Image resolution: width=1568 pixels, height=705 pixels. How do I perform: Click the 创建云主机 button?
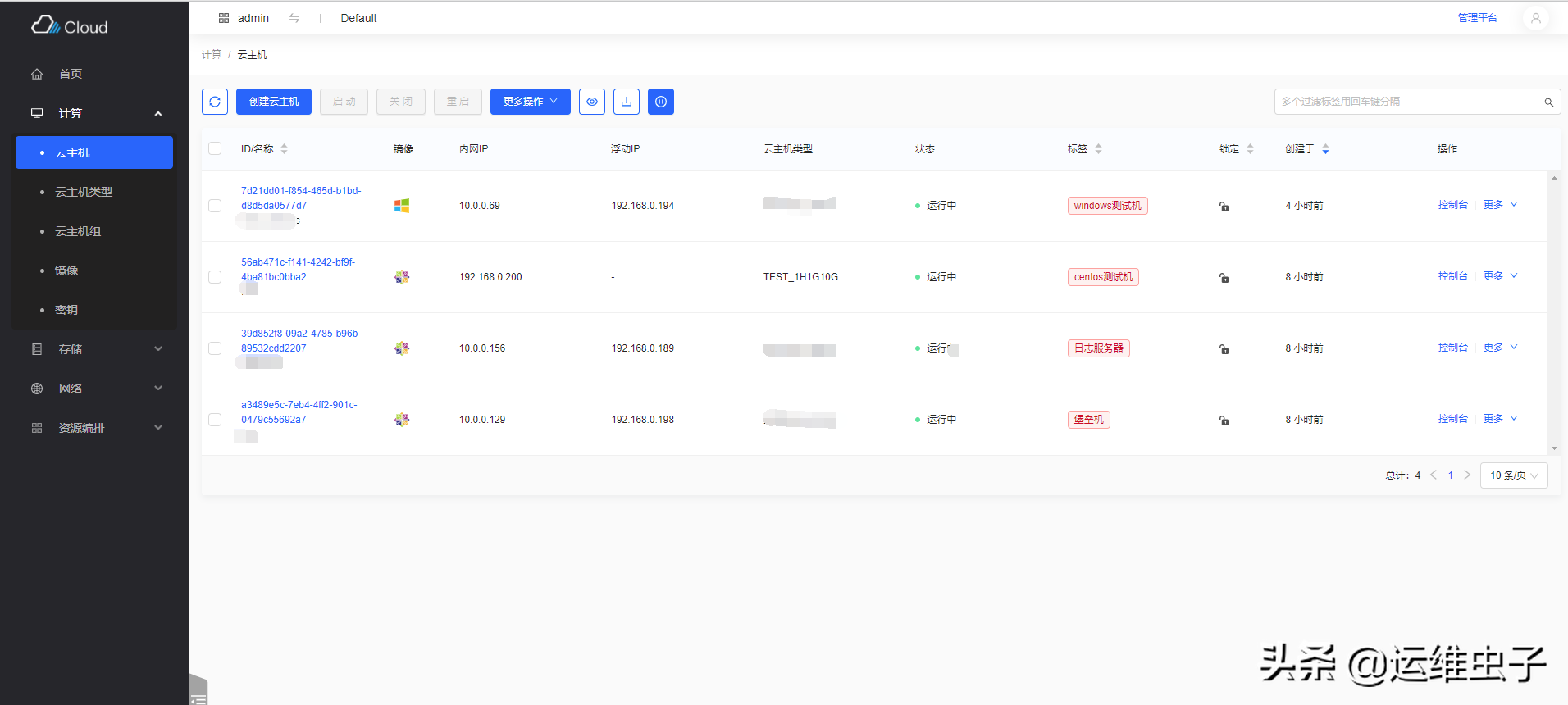pos(274,102)
